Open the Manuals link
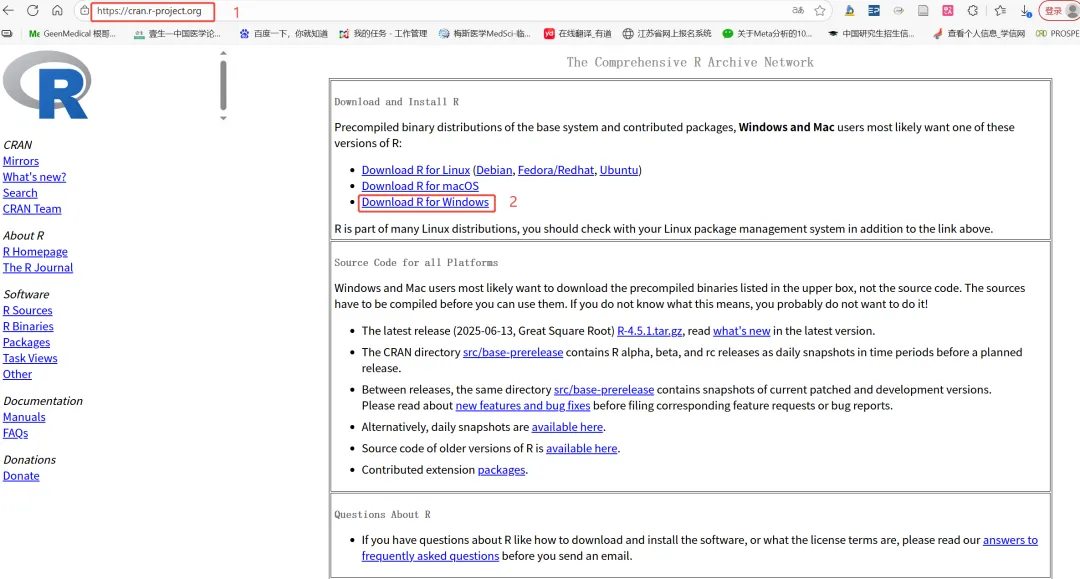Screen dimensions: 1080x579 click(x=24, y=417)
